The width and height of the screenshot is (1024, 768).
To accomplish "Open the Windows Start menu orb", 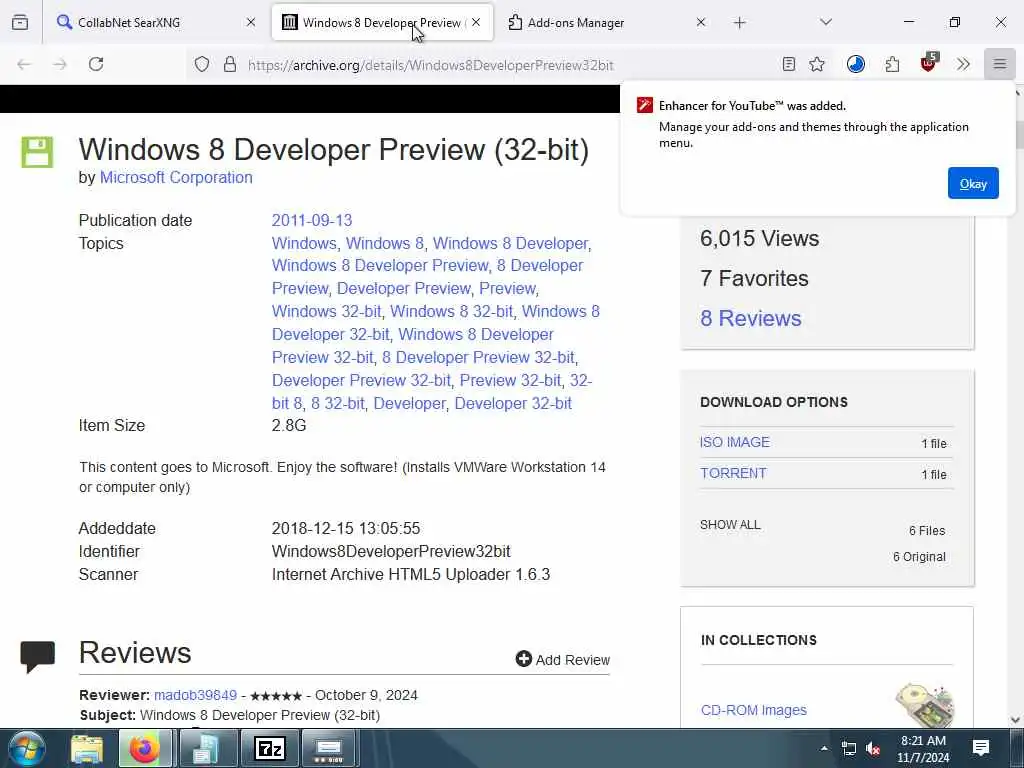I will pyautogui.click(x=26, y=748).
